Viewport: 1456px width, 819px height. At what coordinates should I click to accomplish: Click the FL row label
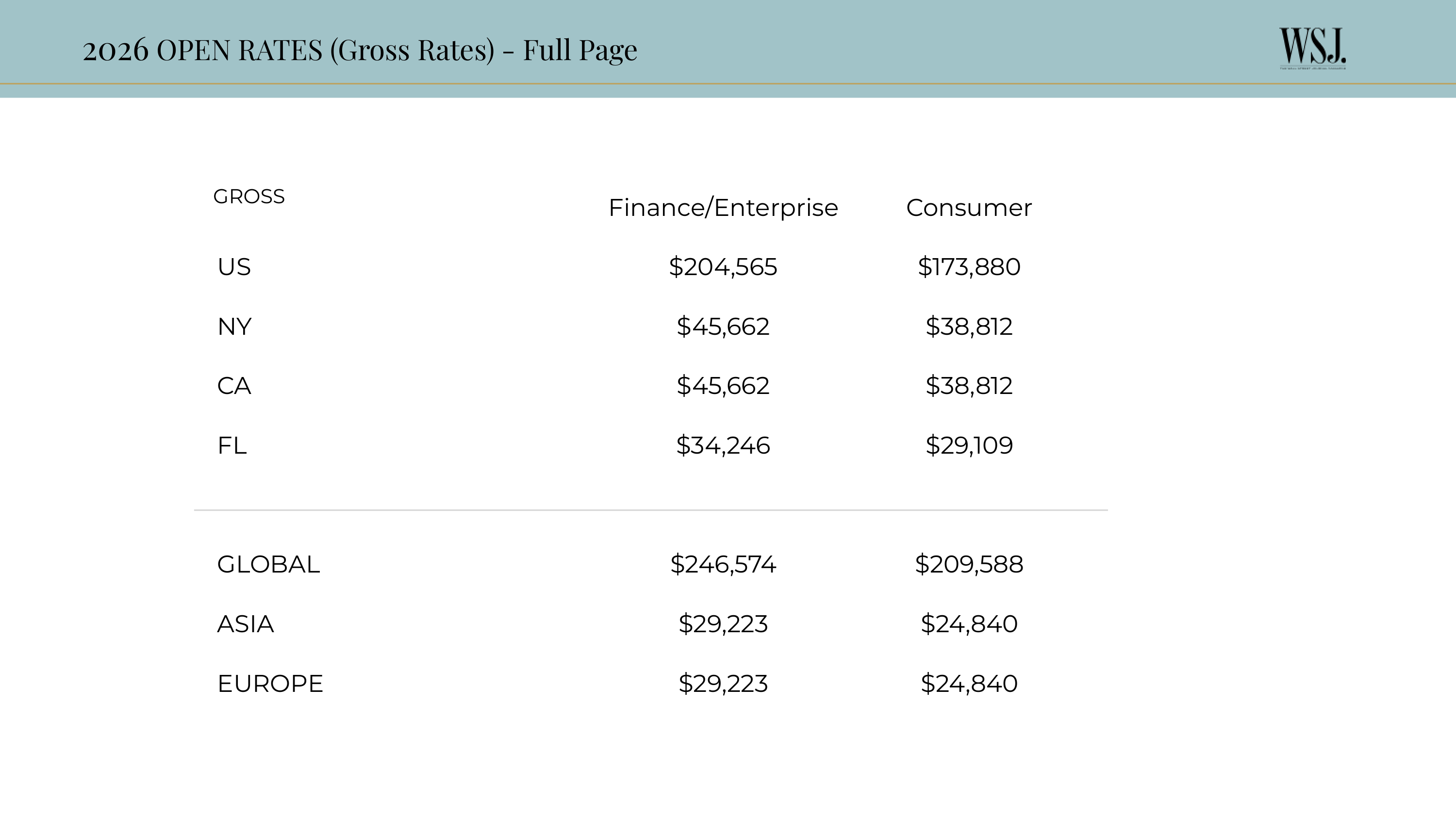(232, 445)
